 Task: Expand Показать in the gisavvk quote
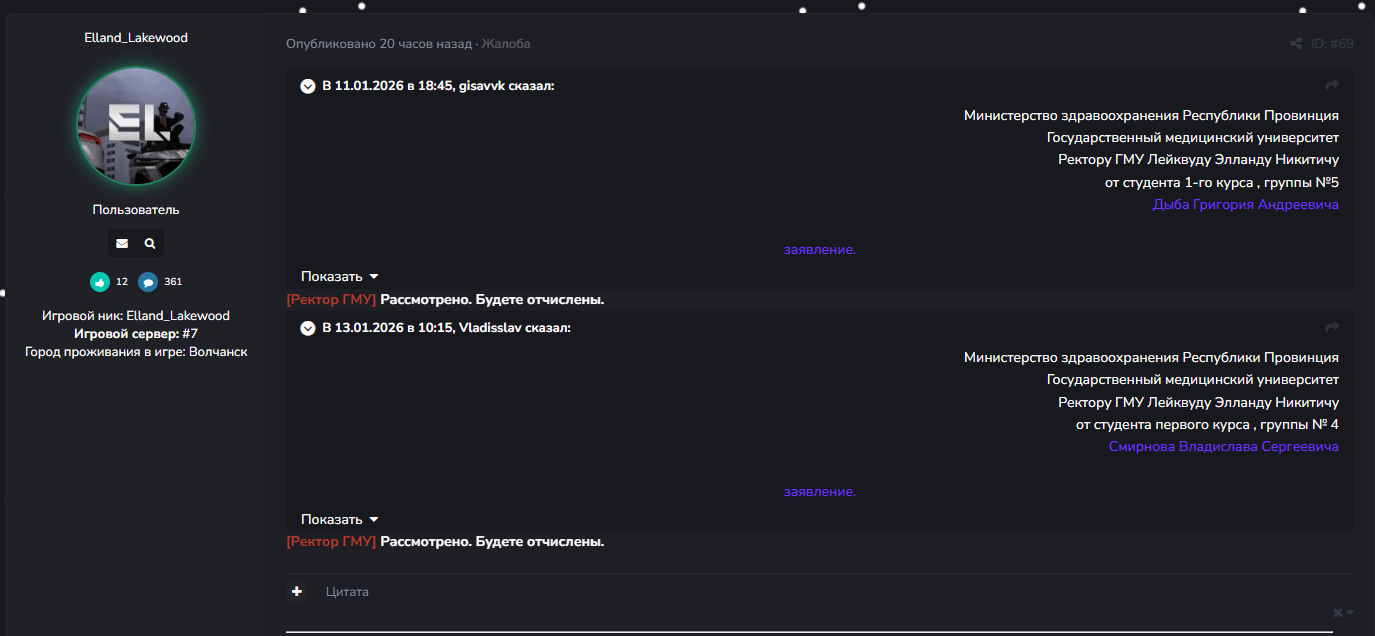339,277
